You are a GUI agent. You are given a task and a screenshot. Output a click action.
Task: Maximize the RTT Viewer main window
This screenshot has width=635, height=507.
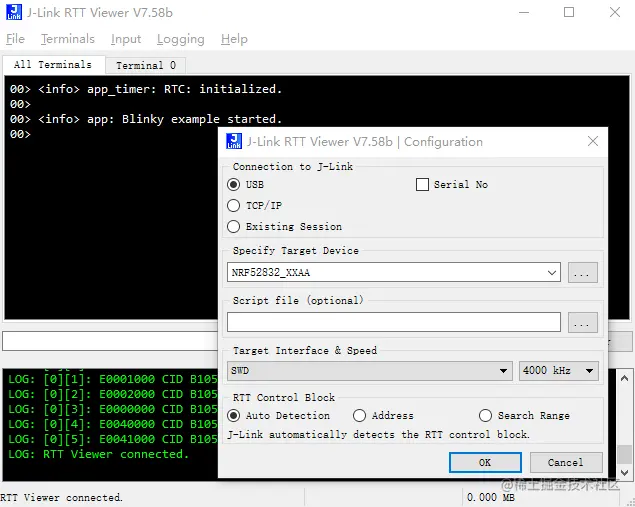coord(569,13)
